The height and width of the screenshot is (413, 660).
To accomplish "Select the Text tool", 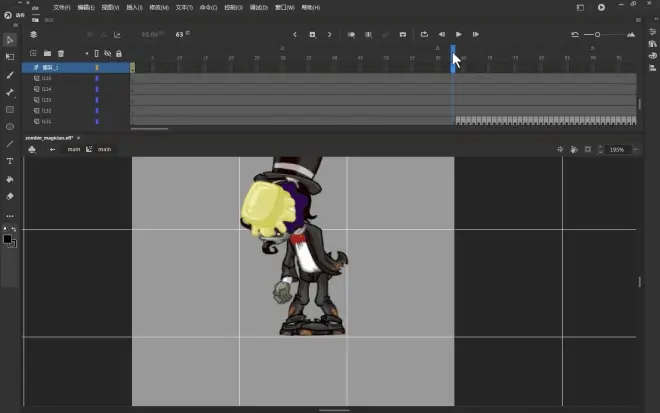I will coord(10,161).
